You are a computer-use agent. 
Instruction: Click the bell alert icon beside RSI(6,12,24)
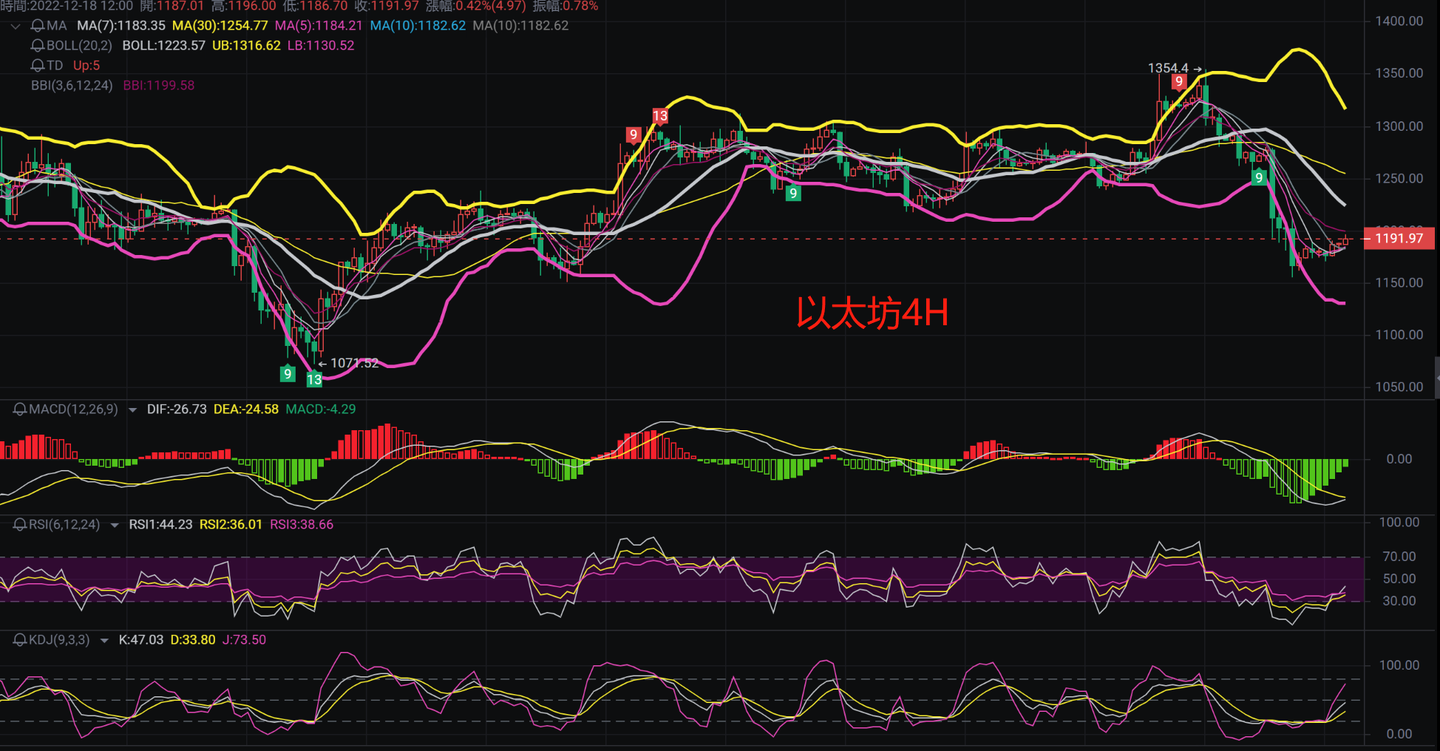pyautogui.click(x=19, y=524)
